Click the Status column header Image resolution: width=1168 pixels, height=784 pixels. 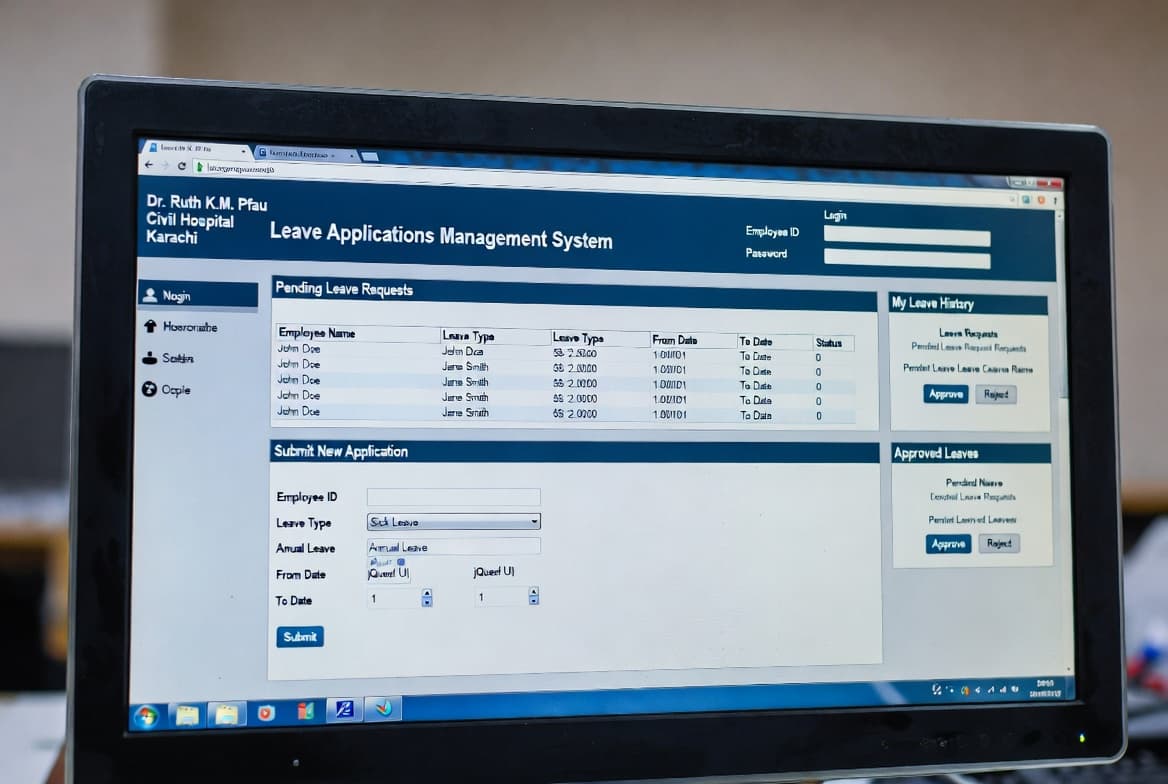pyautogui.click(x=828, y=343)
